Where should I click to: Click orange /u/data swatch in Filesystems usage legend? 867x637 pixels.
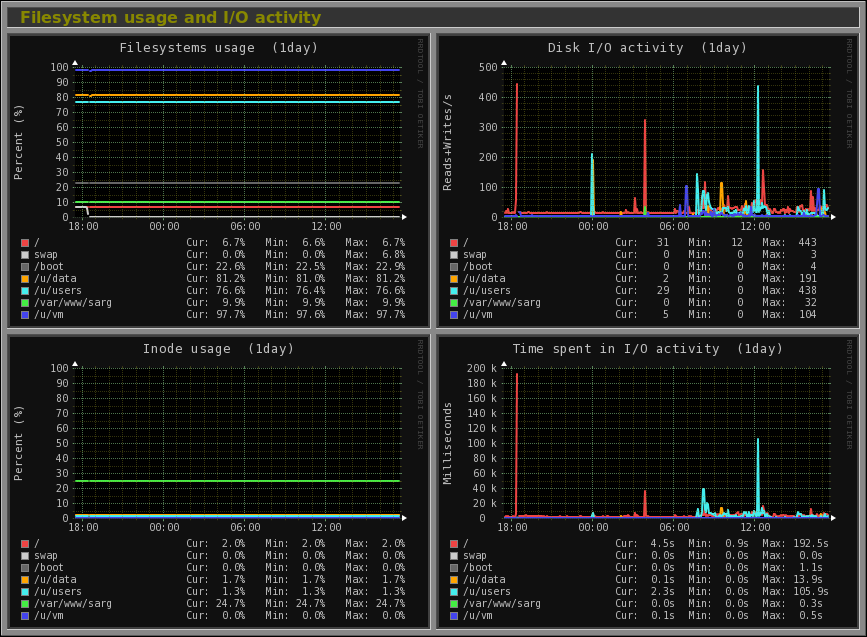click(x=25, y=279)
